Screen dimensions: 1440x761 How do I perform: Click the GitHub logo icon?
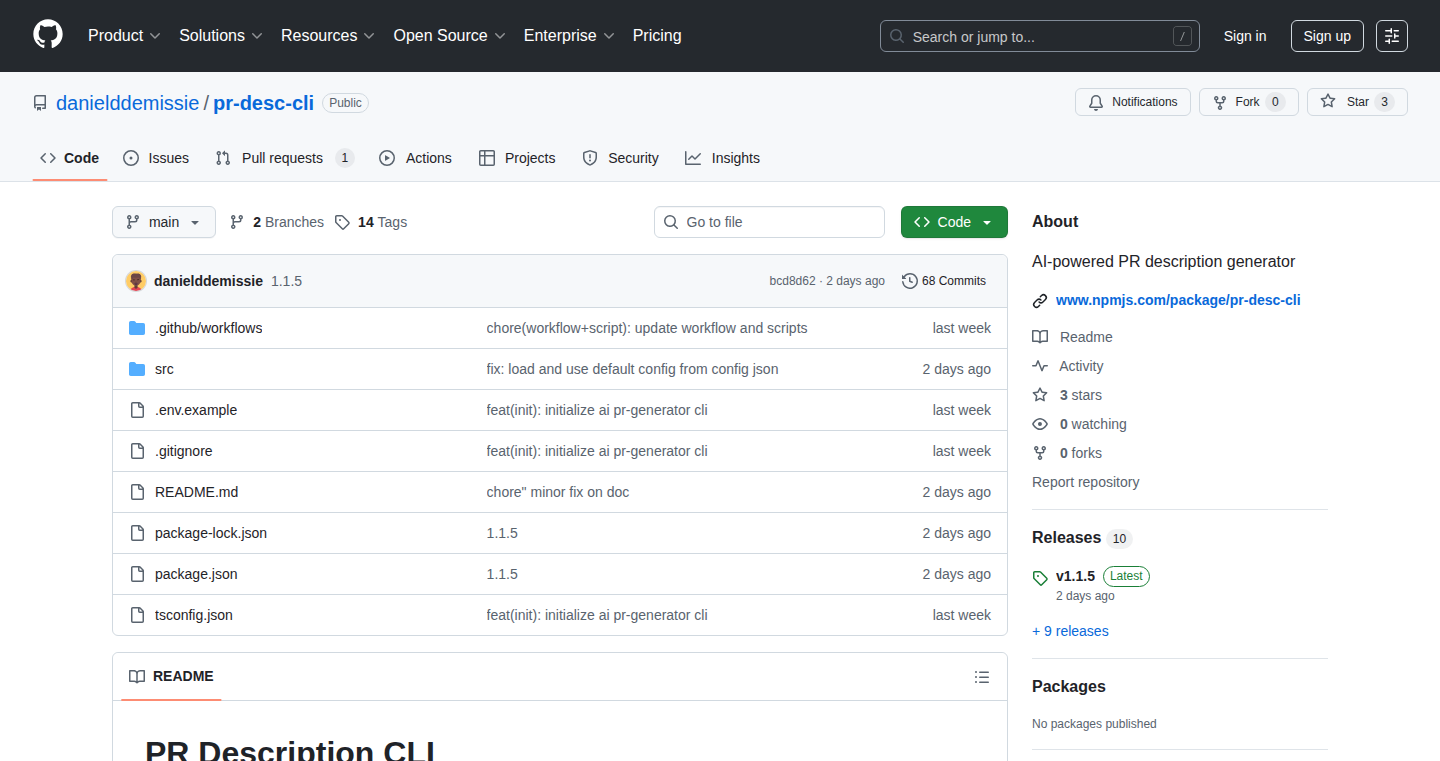coord(48,35)
